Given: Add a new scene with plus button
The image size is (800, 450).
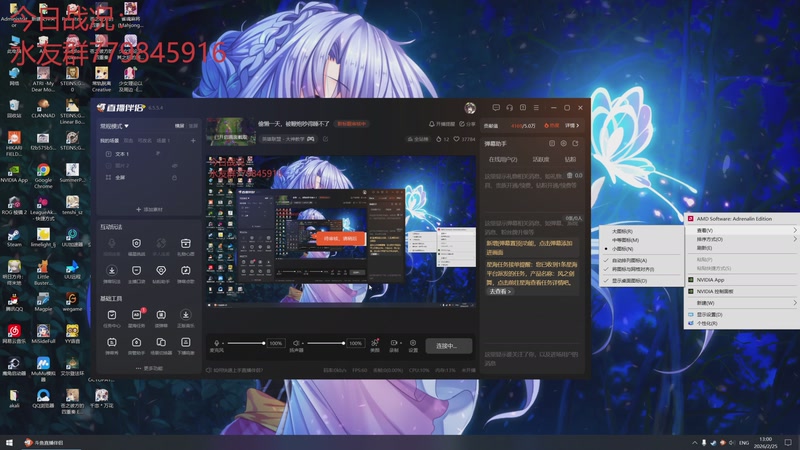Looking at the screenshot, I should 193,140.
